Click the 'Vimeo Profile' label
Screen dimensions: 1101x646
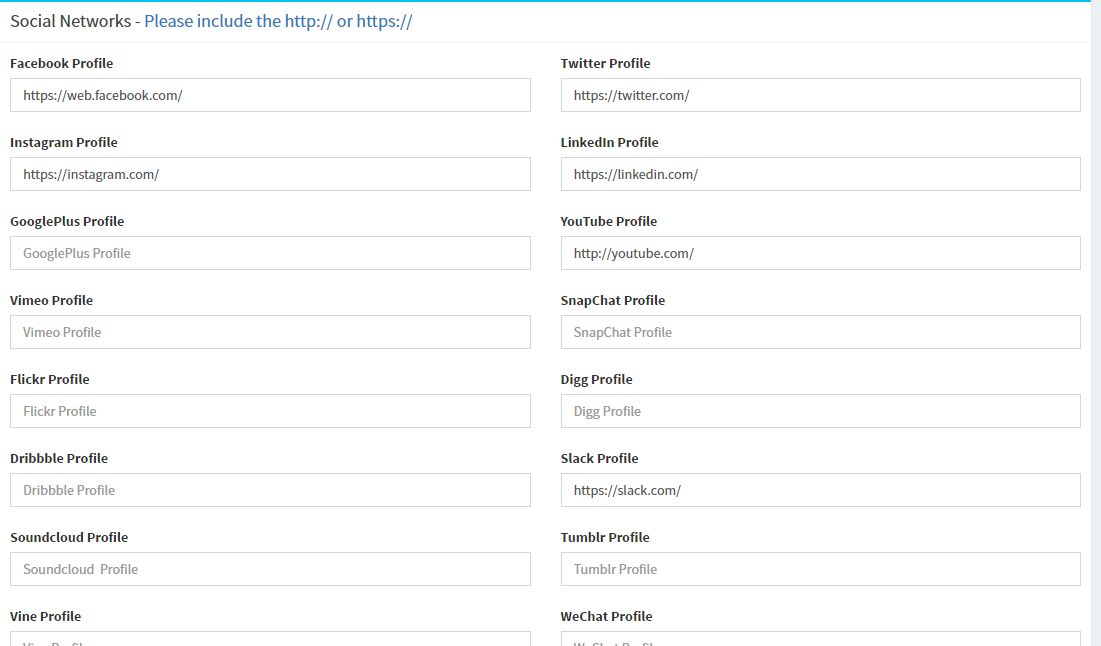(51, 301)
